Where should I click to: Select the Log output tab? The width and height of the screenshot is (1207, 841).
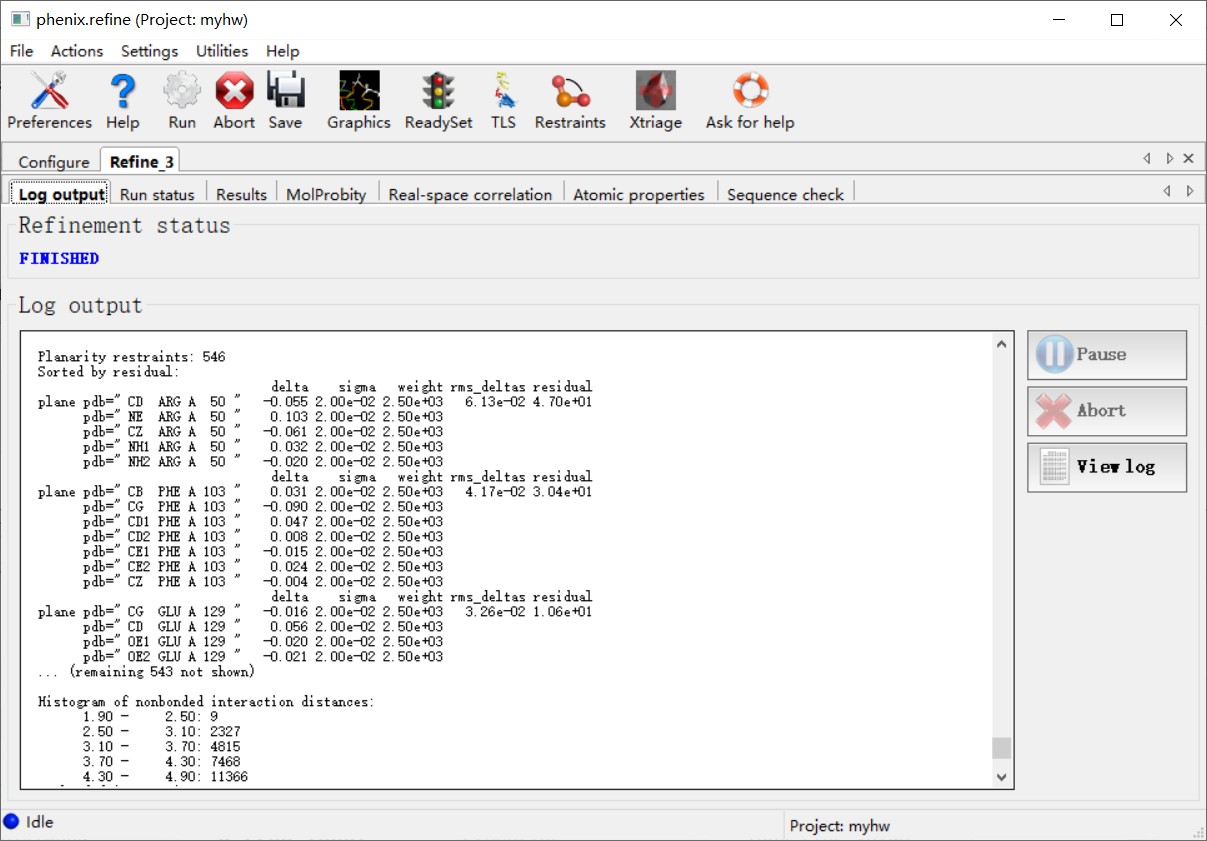pos(62,194)
